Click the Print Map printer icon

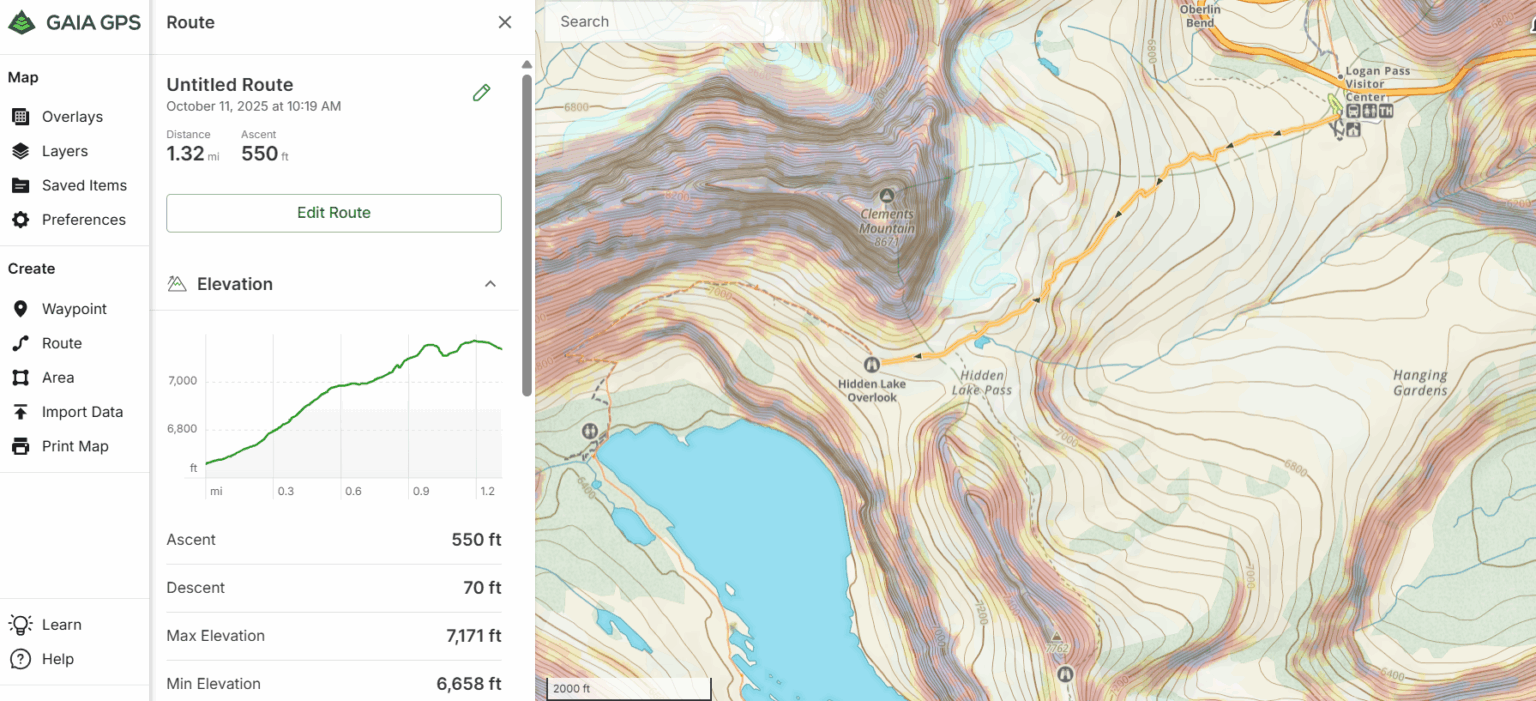pos(20,446)
